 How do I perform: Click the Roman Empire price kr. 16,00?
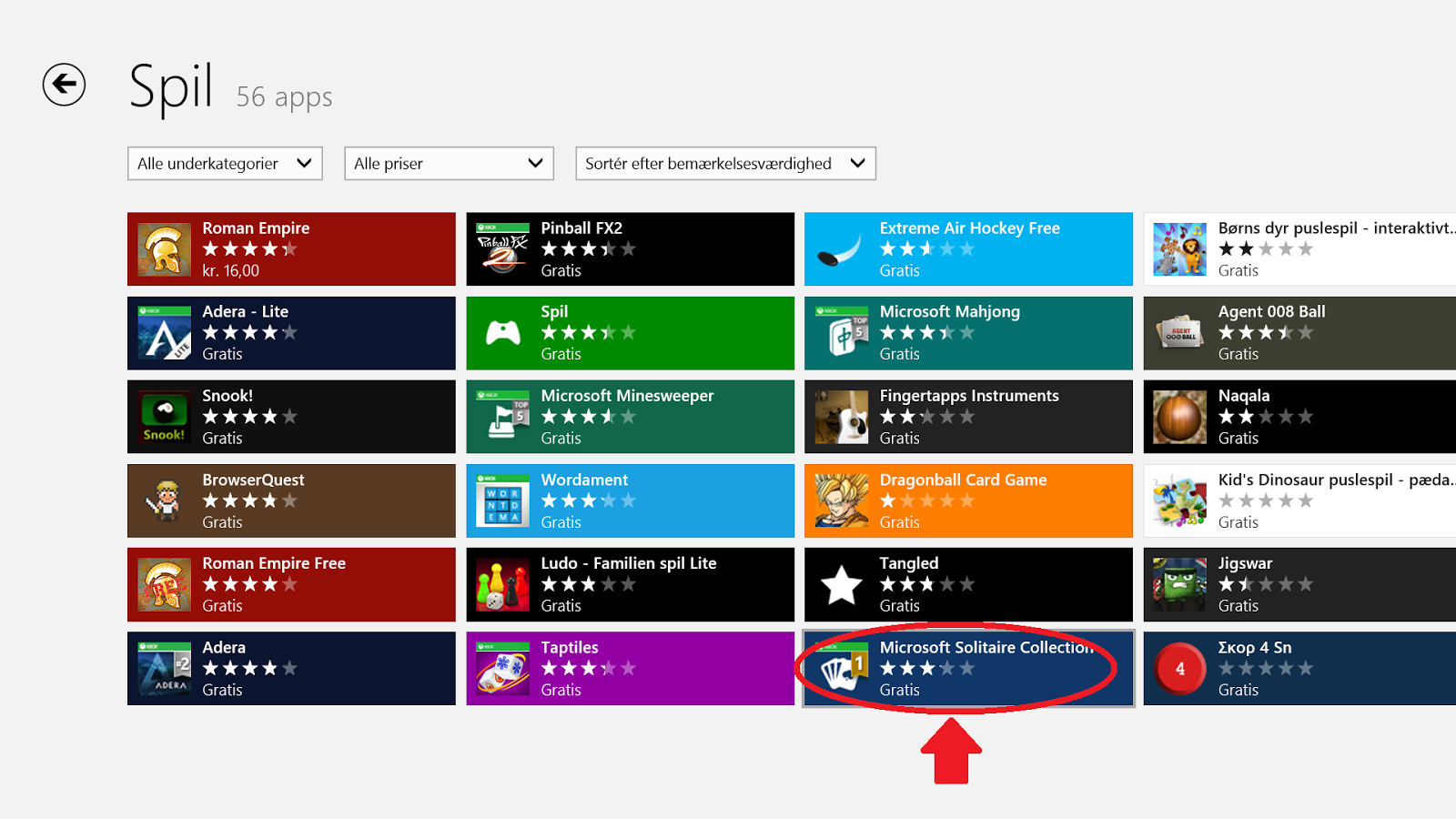coord(230,271)
